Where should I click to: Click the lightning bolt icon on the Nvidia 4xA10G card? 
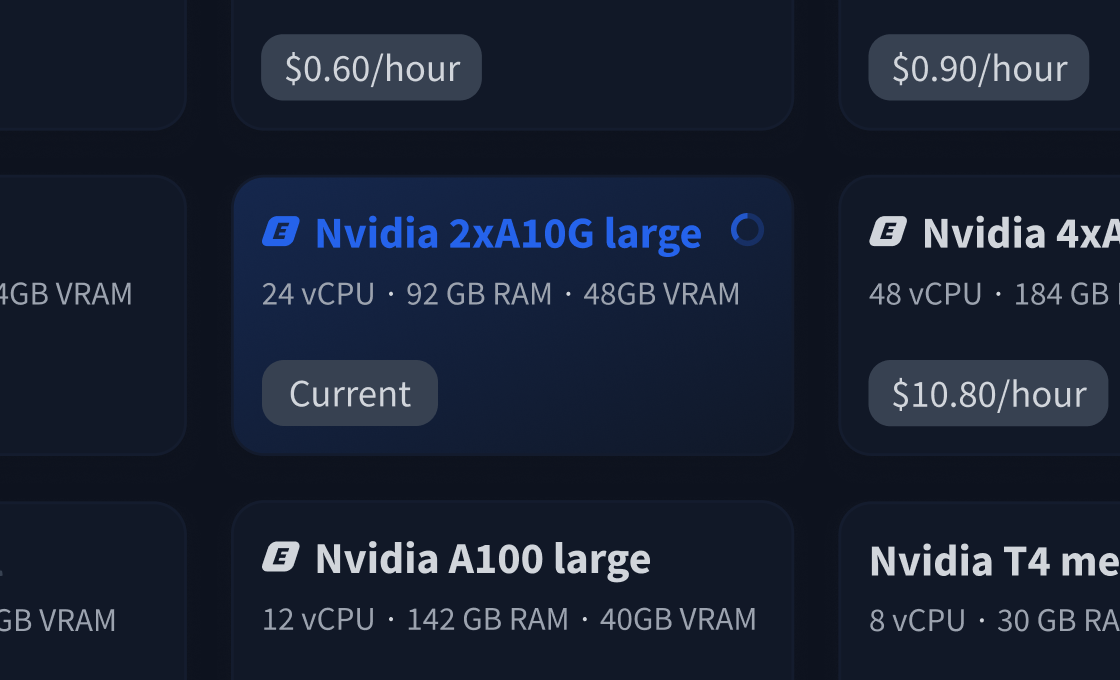(886, 232)
